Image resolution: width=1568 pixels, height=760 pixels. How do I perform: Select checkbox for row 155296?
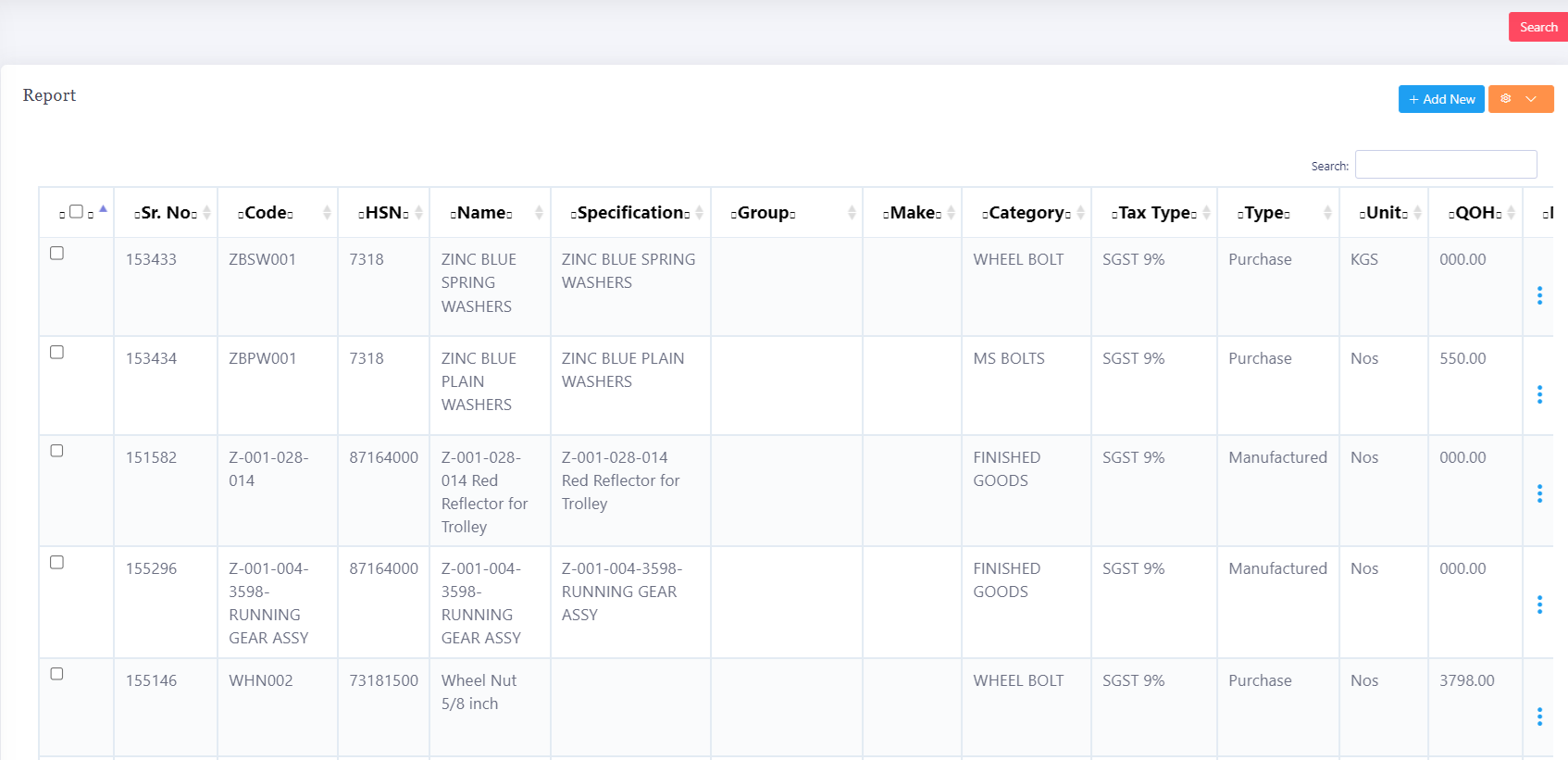[x=56, y=563]
